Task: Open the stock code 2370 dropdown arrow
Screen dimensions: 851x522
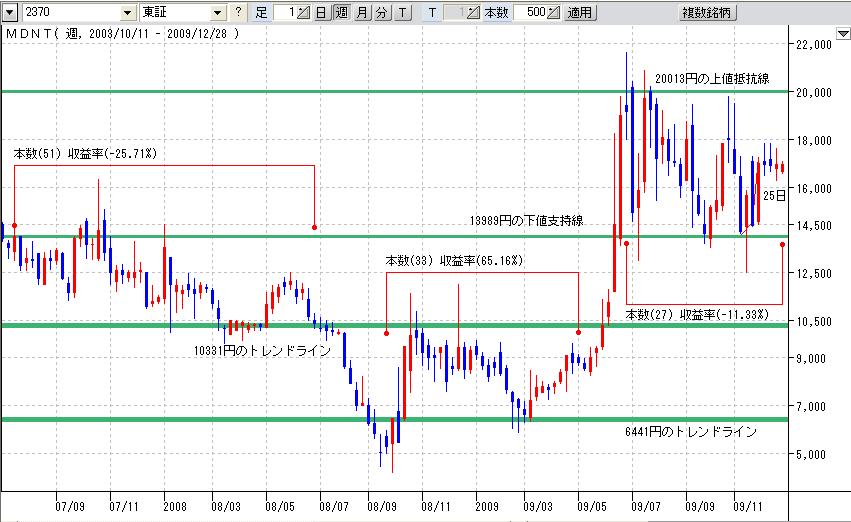Action: pos(127,13)
